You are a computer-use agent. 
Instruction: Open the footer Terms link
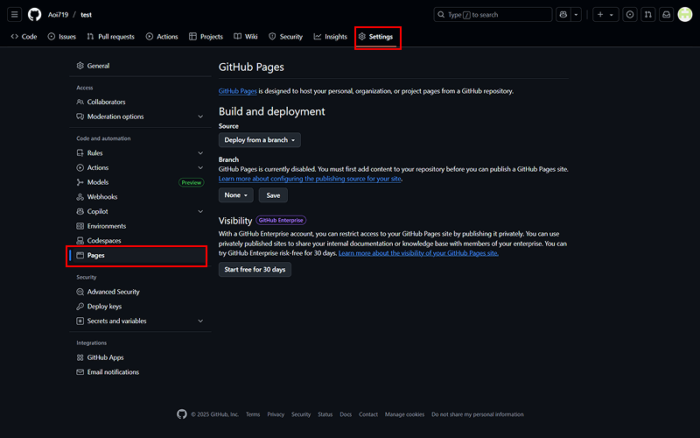(253, 414)
